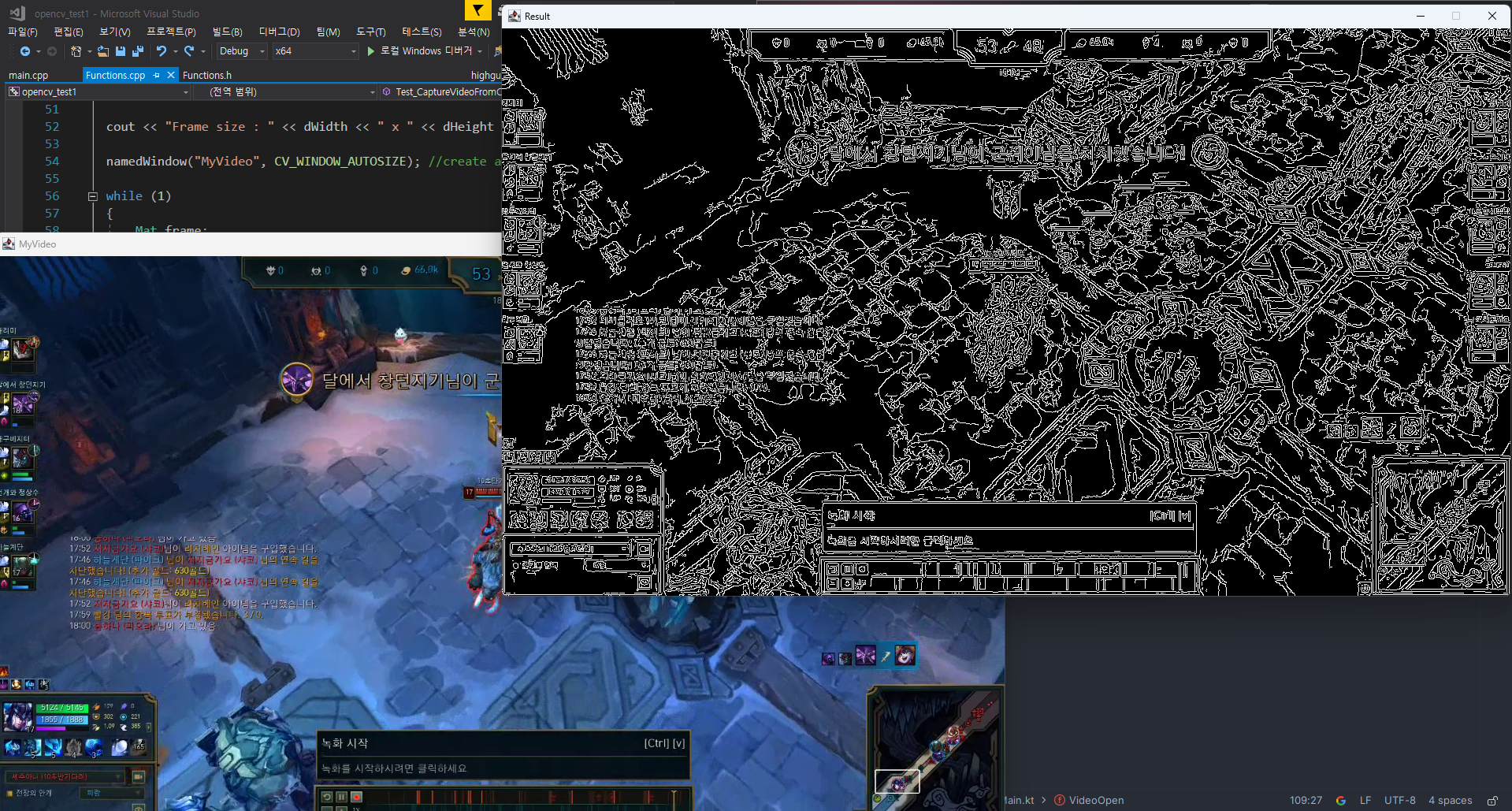Click the Teemo-like portrait in kill feed
The width and height of the screenshot is (1512, 811).
click(905, 655)
